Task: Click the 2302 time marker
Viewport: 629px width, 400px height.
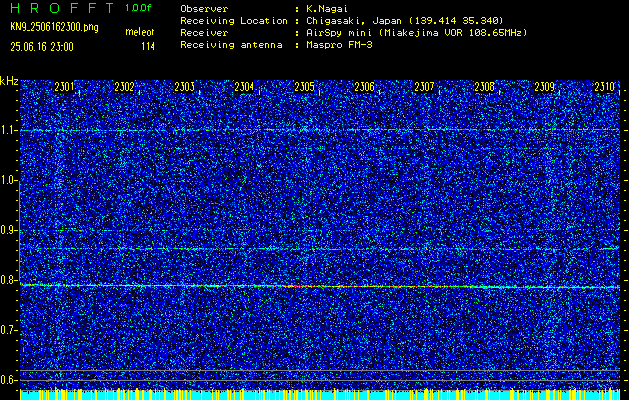Action: pos(124,87)
